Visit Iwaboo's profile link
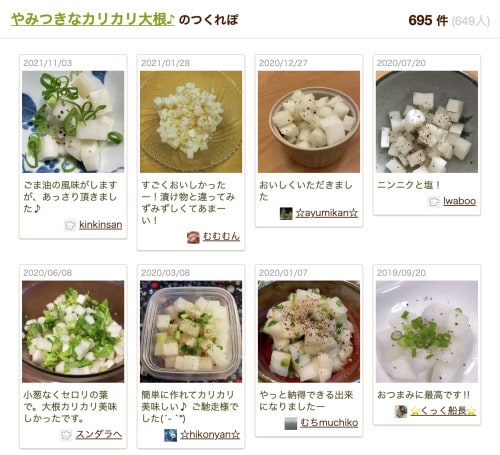 tap(459, 201)
